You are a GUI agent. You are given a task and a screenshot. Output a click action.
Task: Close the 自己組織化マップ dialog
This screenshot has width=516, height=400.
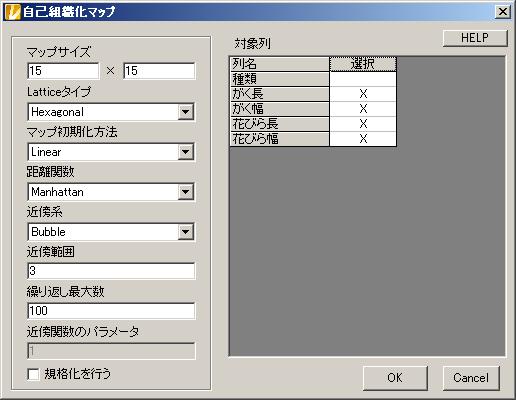(x=503, y=12)
